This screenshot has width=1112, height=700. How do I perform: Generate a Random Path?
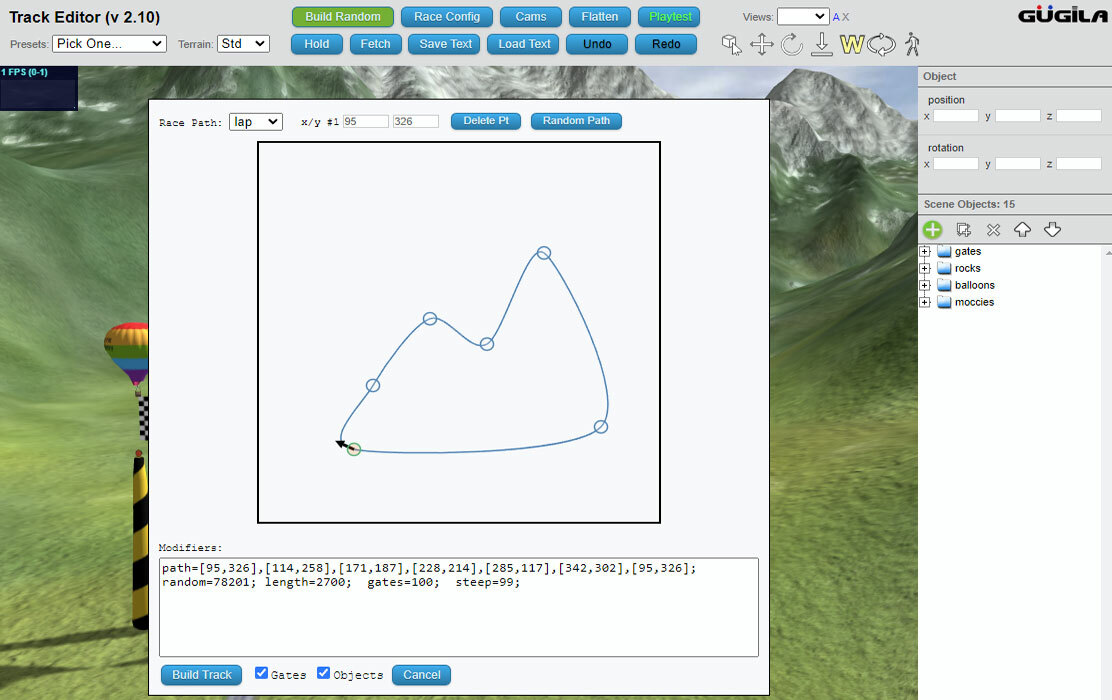coord(576,121)
